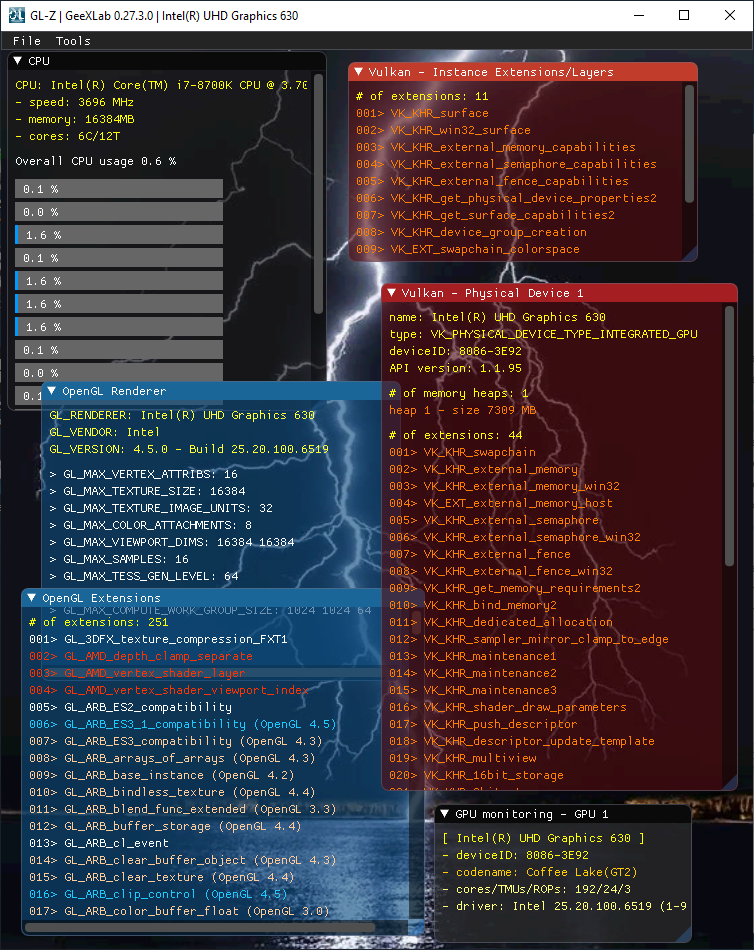Click the Vulkan Instance Extensions scrollbar
The image size is (754, 950).
coord(689,143)
